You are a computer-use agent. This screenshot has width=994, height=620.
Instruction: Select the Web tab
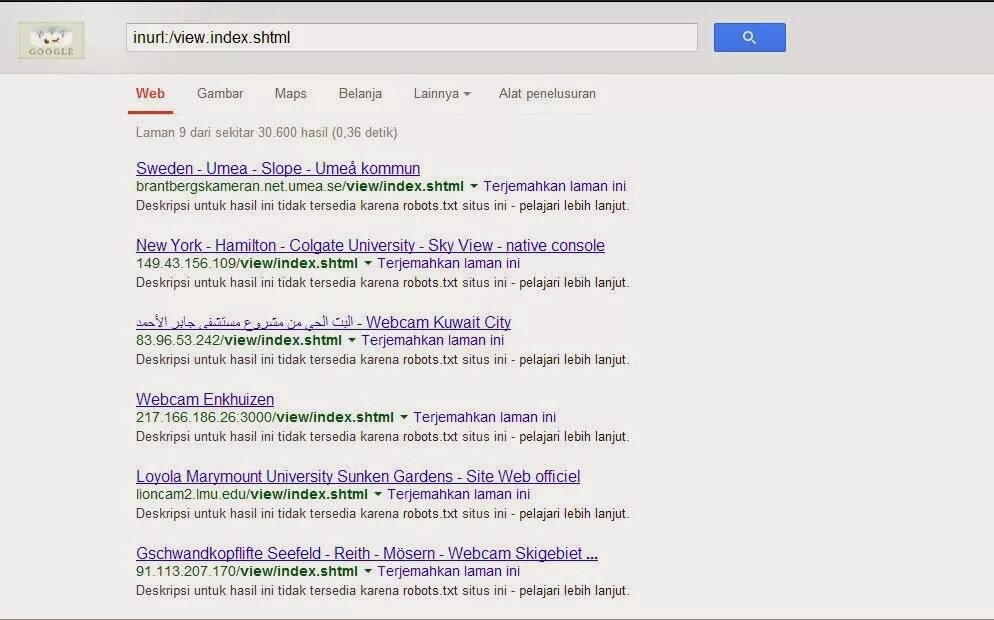click(x=150, y=94)
